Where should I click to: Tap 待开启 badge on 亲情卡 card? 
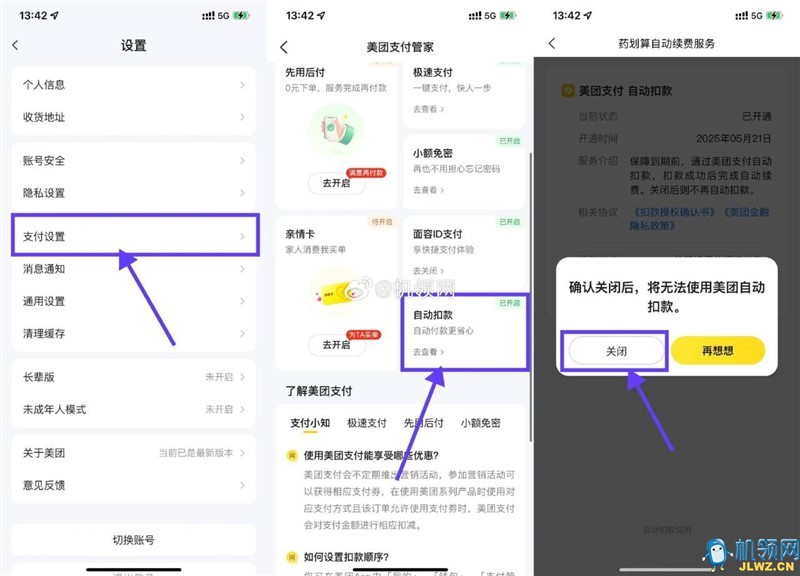tap(382, 222)
